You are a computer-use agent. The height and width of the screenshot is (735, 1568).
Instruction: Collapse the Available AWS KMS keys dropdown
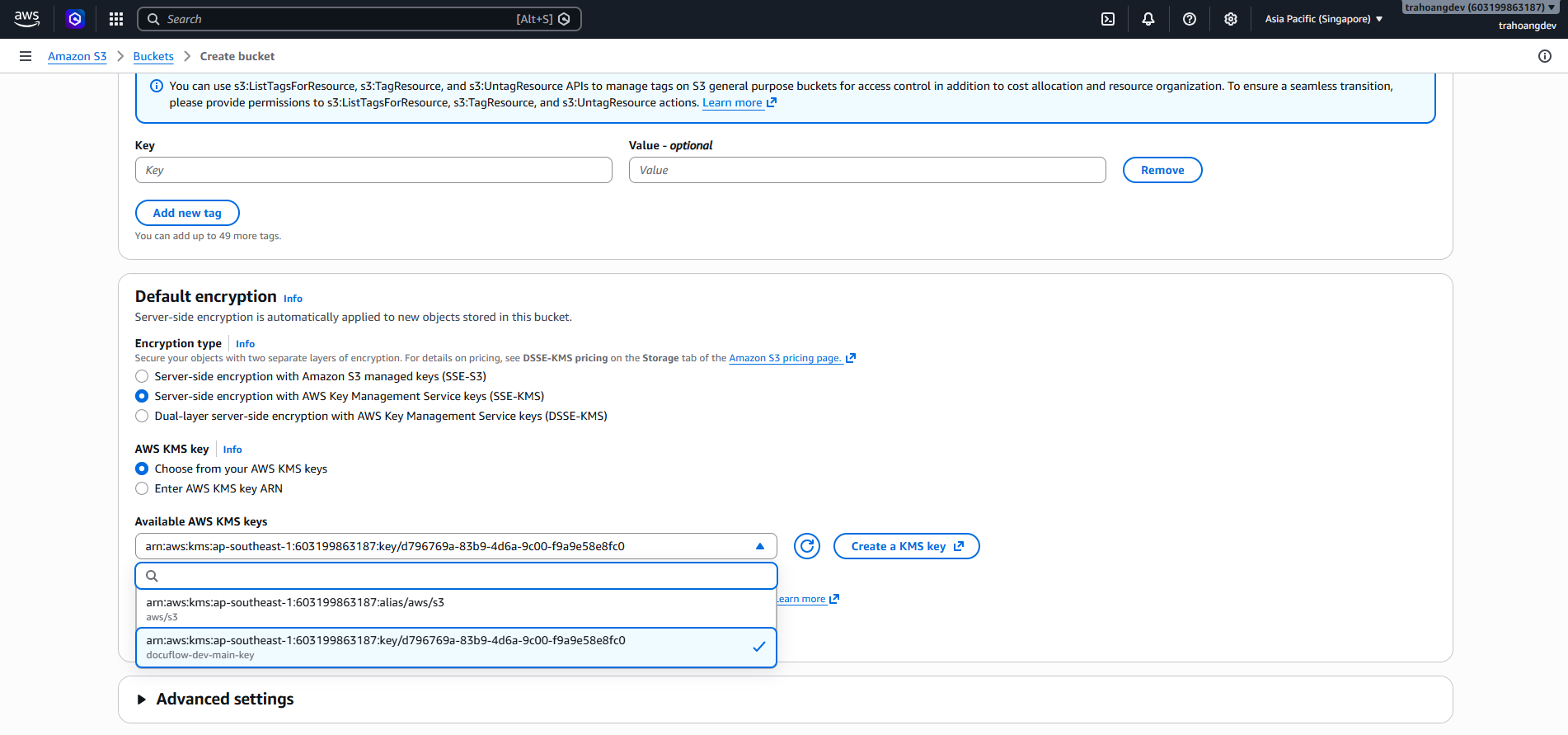pyautogui.click(x=456, y=546)
